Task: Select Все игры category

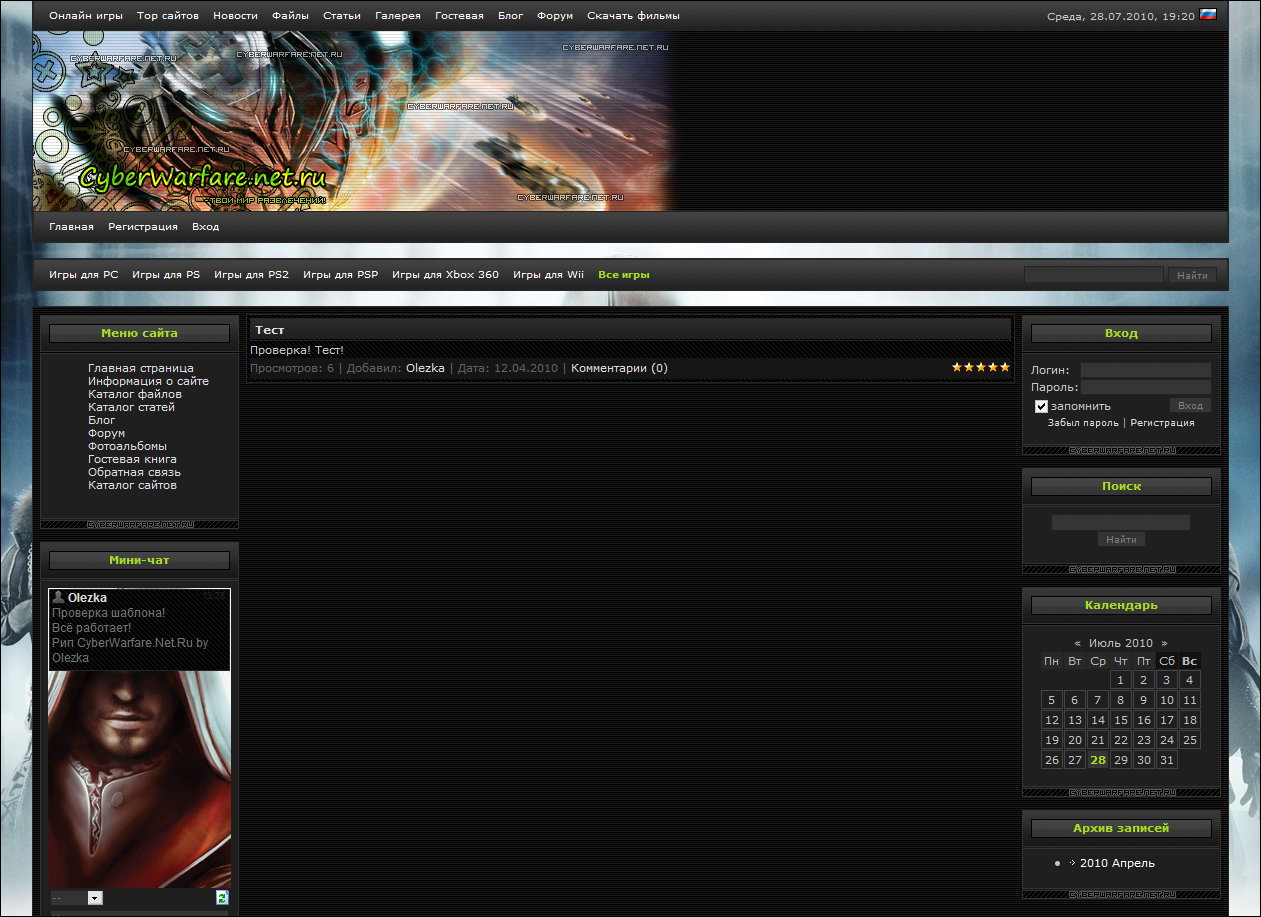Action: pyautogui.click(x=624, y=274)
